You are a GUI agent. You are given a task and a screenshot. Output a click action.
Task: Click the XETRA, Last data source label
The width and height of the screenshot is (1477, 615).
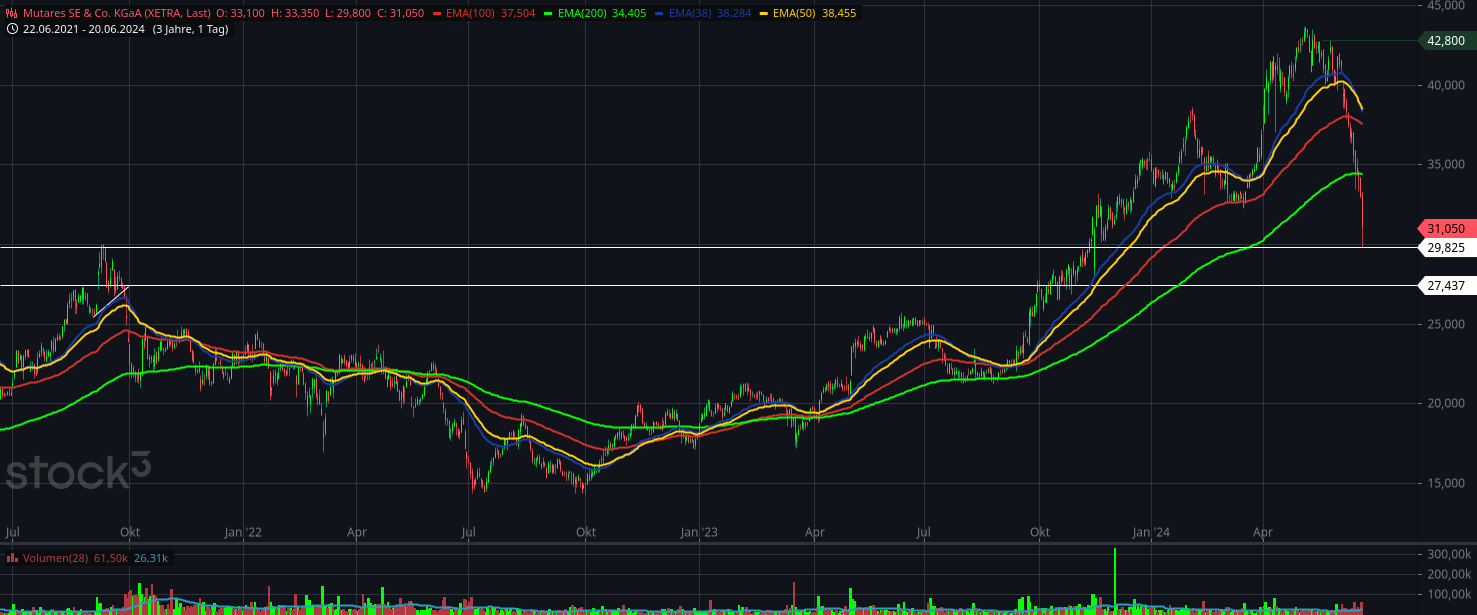[177, 14]
